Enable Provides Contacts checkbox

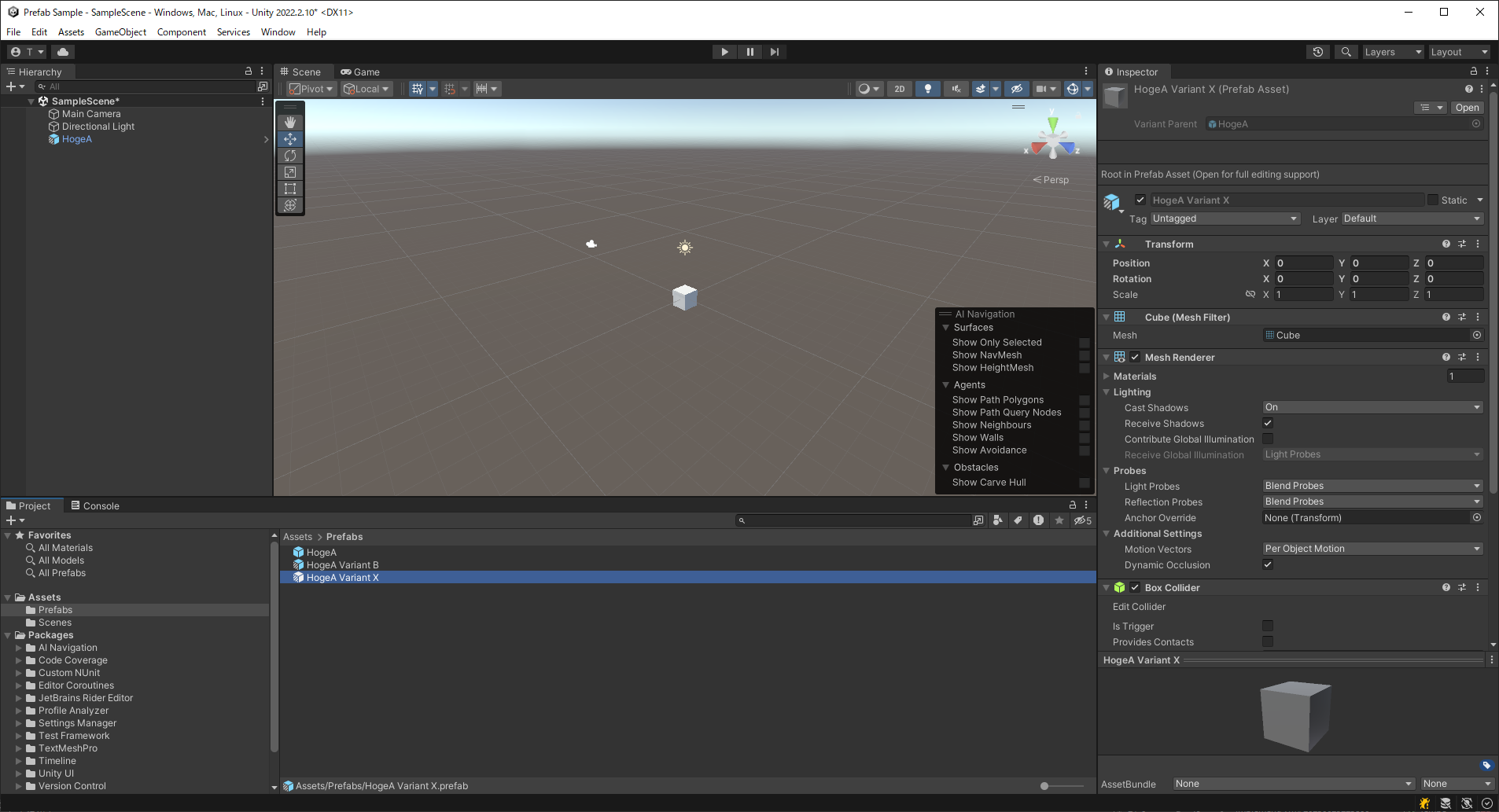point(1268,641)
